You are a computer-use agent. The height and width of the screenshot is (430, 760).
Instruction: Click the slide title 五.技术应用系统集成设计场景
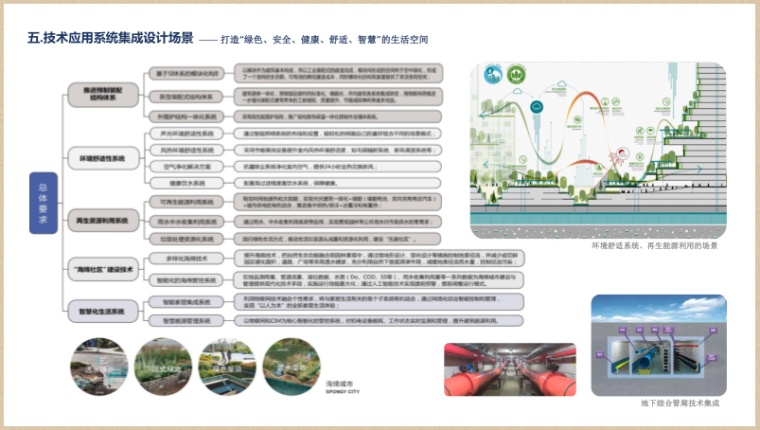[x=108, y=39]
